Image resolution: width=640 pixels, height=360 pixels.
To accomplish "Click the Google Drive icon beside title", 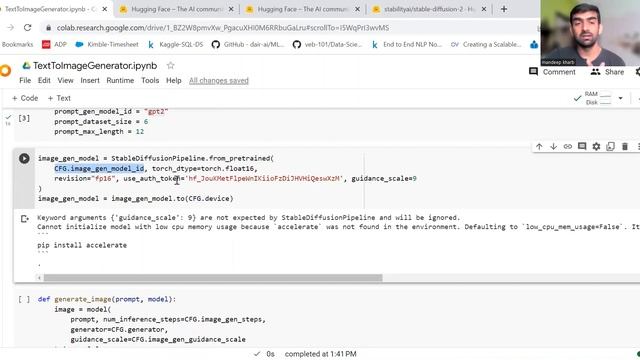I will coord(27,65).
